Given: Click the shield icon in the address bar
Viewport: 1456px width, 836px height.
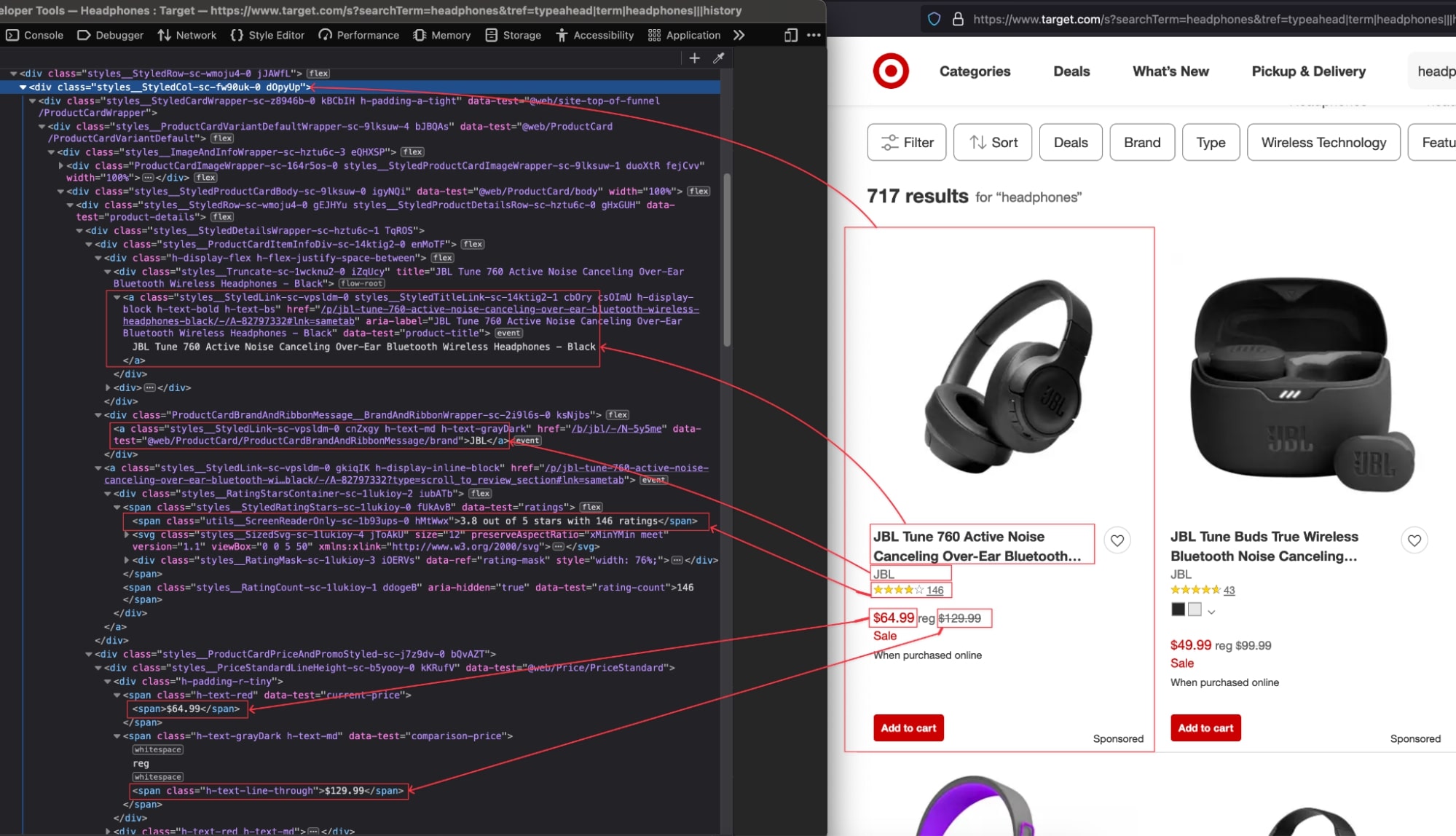Looking at the screenshot, I should [x=933, y=19].
